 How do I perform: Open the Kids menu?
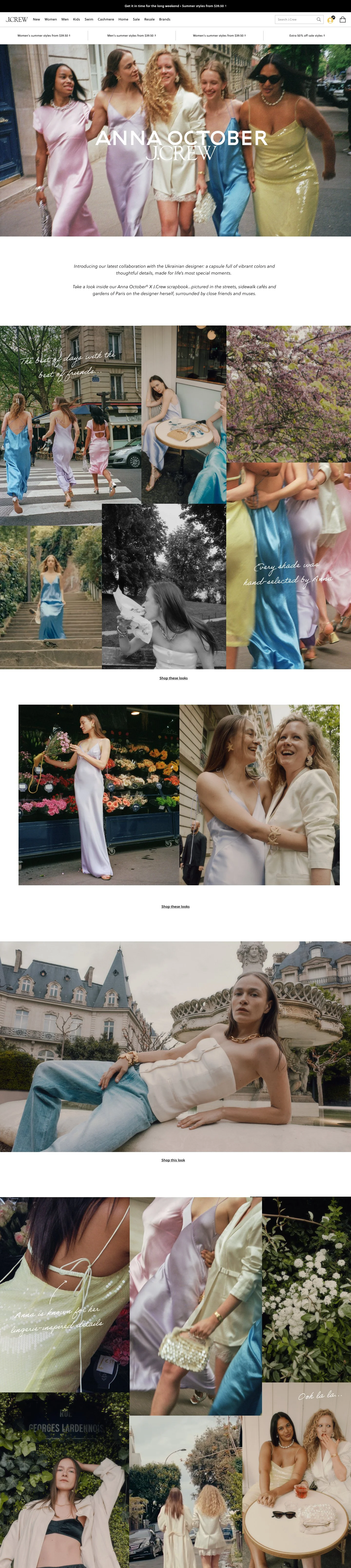[x=77, y=20]
